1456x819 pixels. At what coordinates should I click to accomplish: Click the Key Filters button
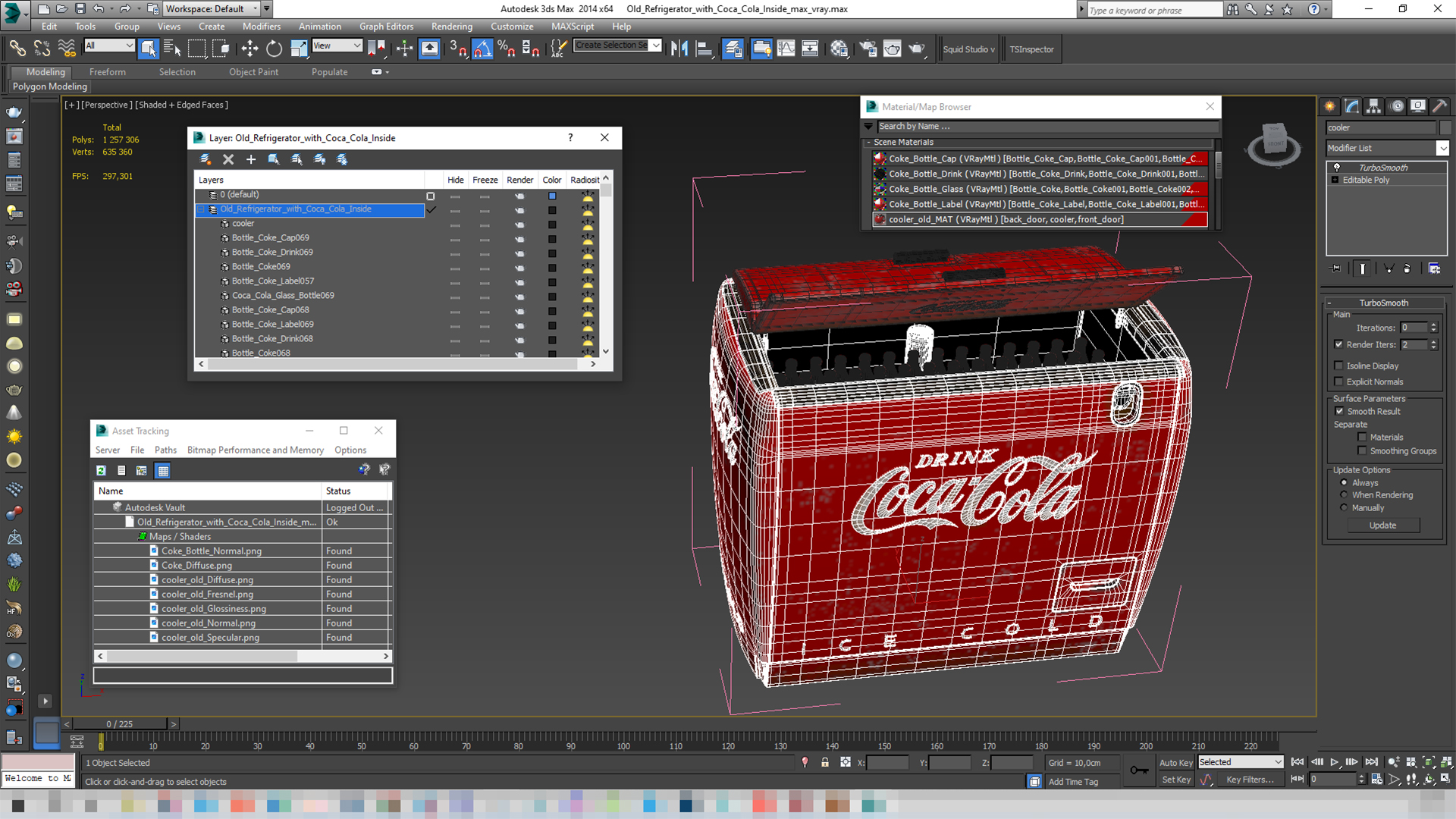[1250, 780]
